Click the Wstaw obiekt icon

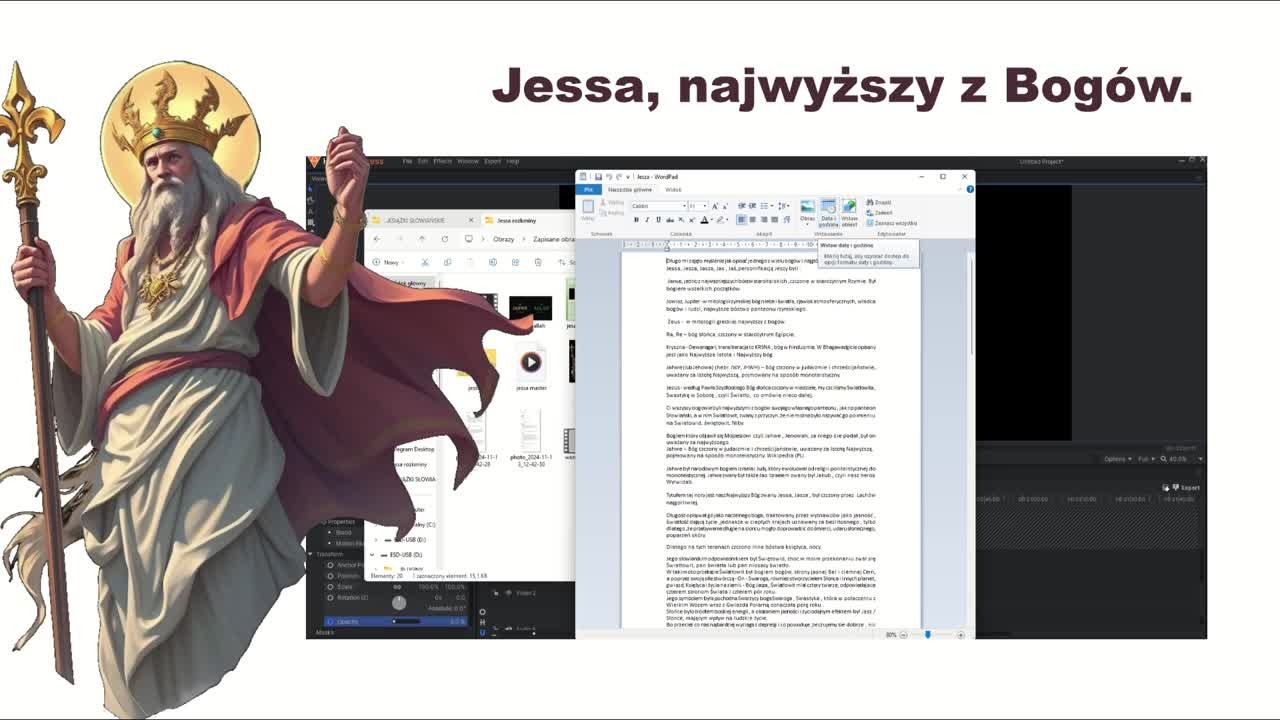[849, 212]
